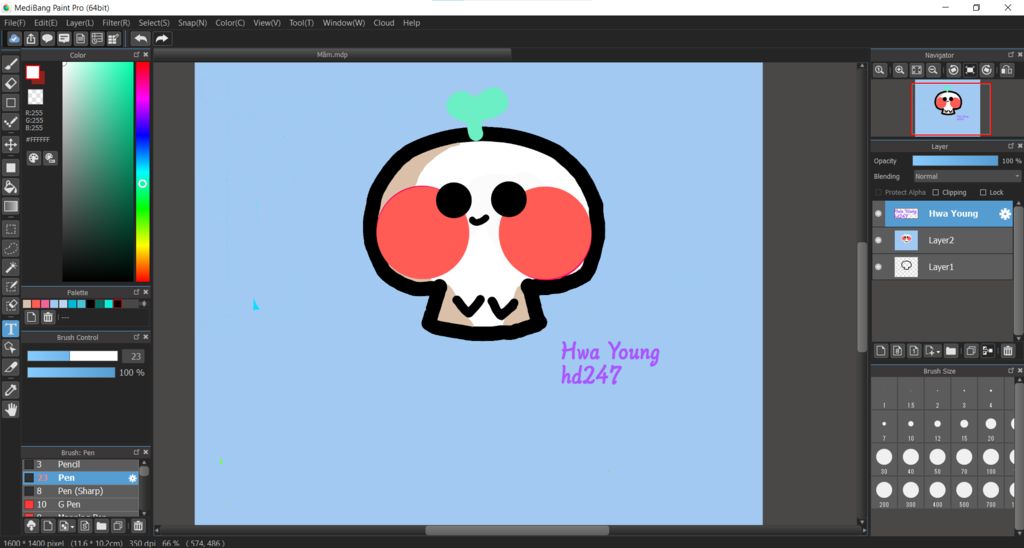Viewport: 1024px width, 548px height.
Task: Choose the rectangular Select tool
Action: [10, 229]
